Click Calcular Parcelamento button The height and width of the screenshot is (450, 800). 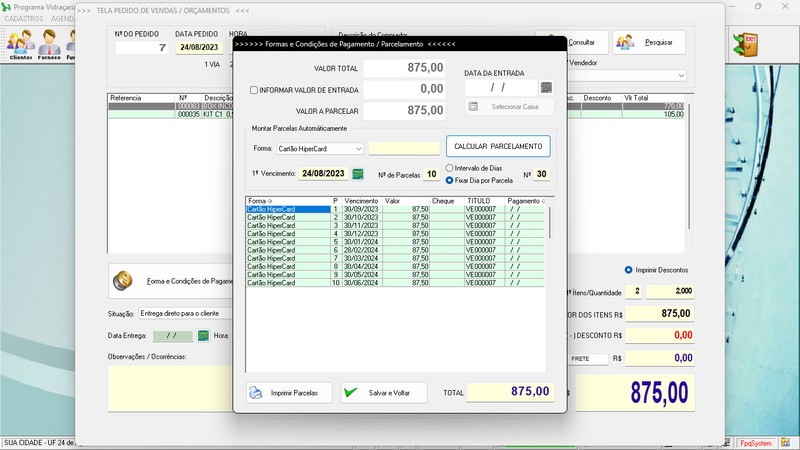498,147
